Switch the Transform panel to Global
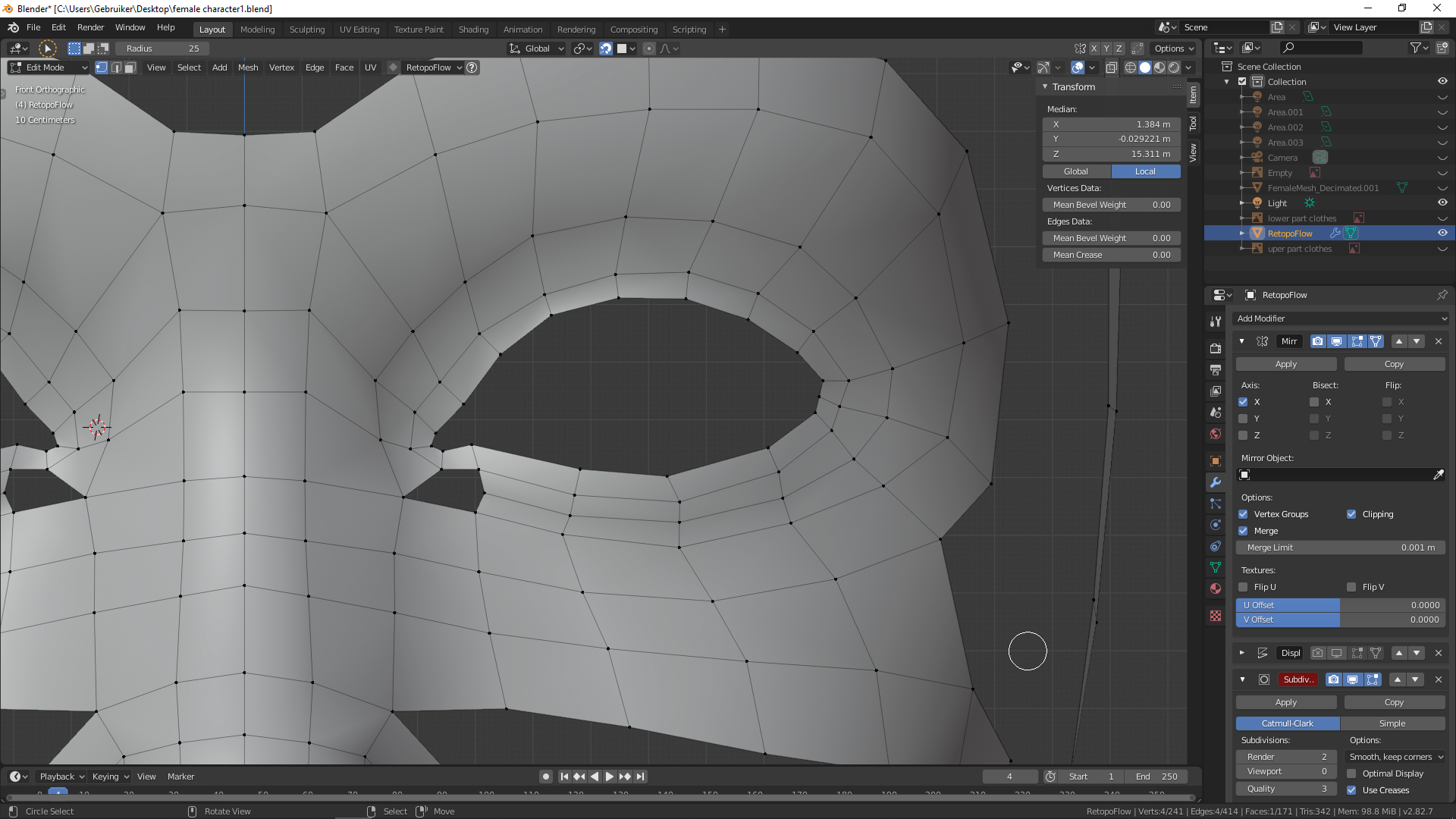The height and width of the screenshot is (819, 1456). coord(1075,171)
